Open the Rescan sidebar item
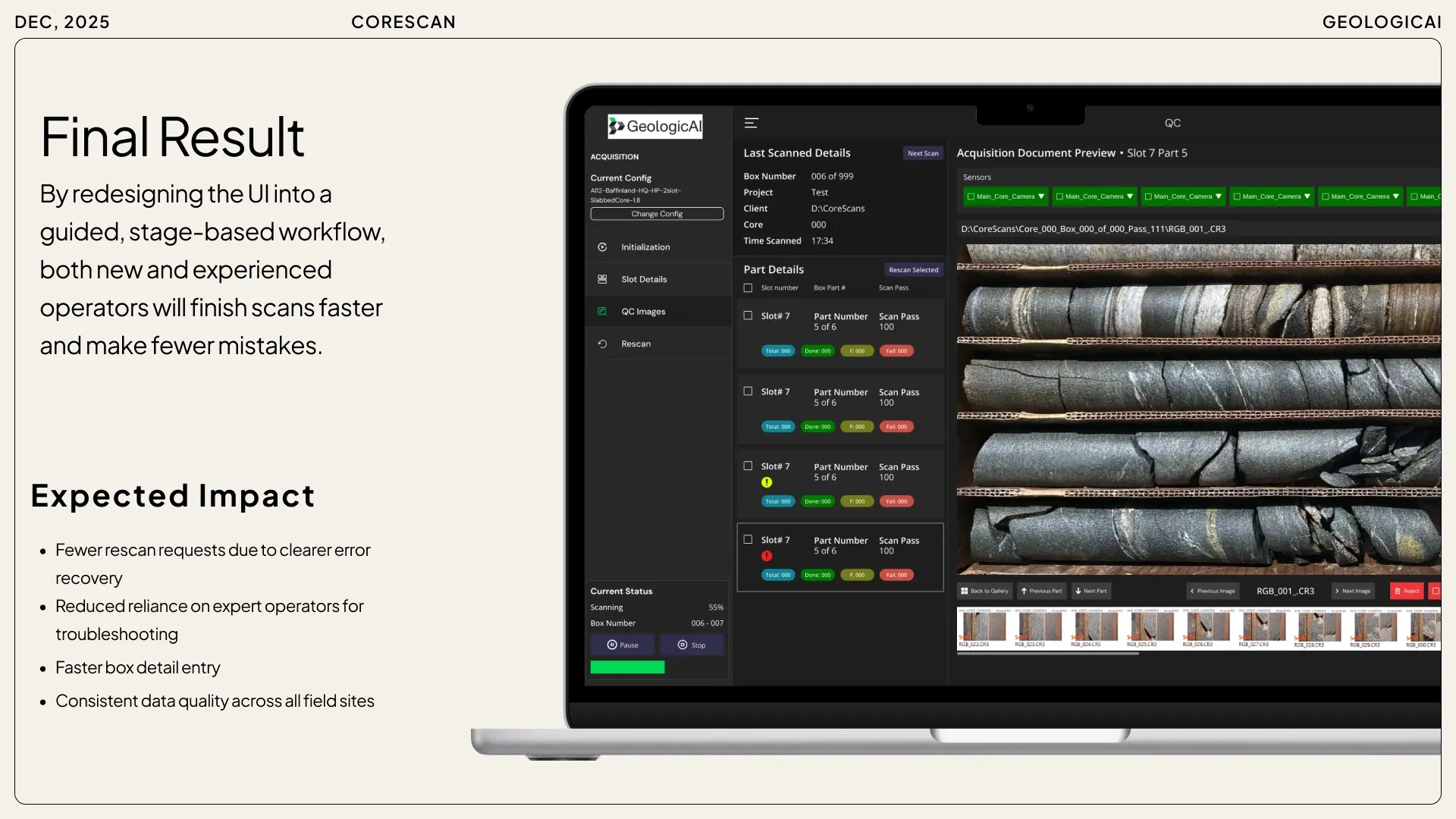Image resolution: width=1456 pixels, height=819 pixels. [x=635, y=344]
